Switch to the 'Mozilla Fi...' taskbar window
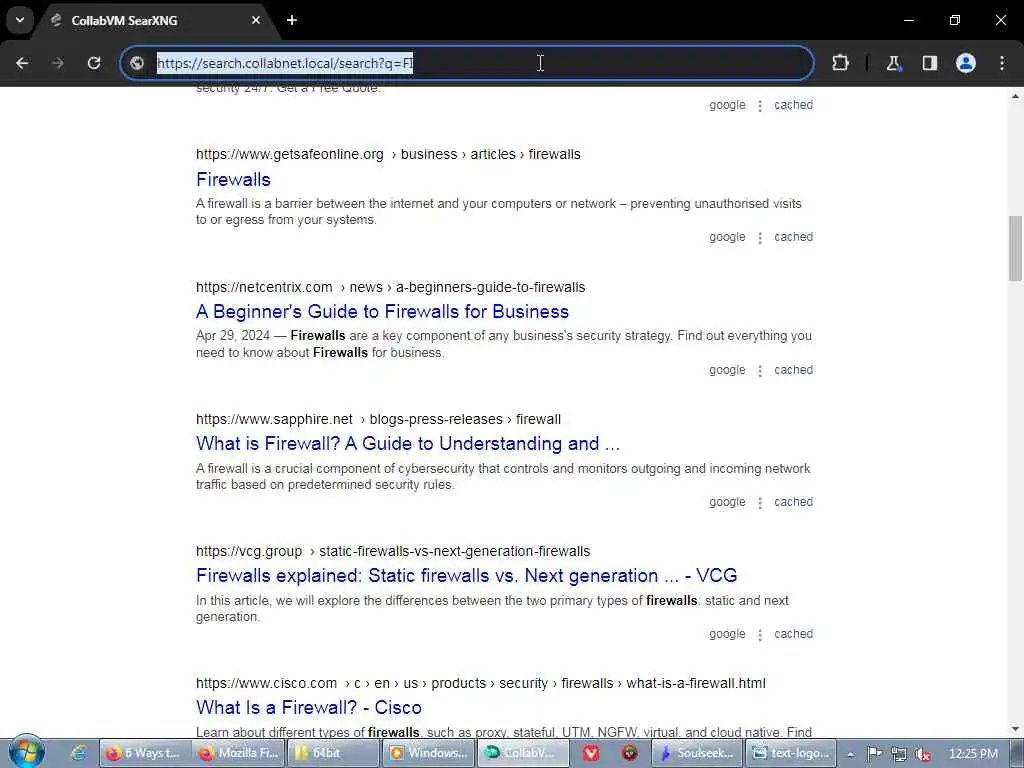 238,753
